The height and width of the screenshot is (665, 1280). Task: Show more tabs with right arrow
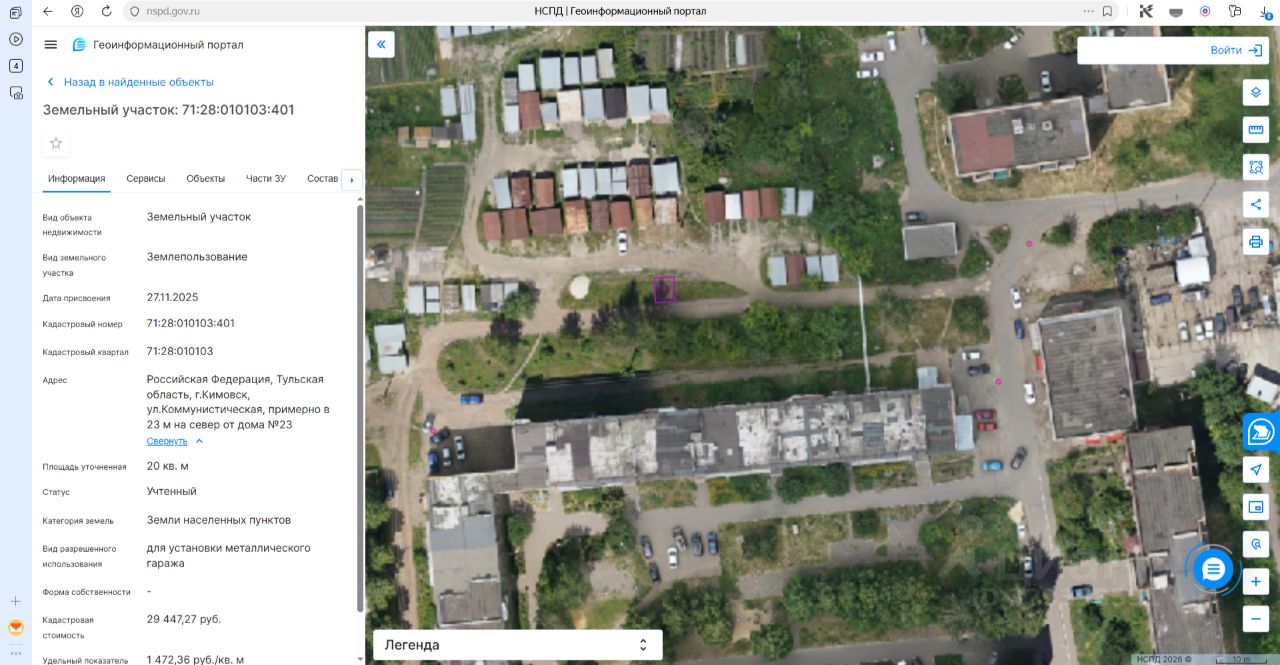tap(352, 180)
